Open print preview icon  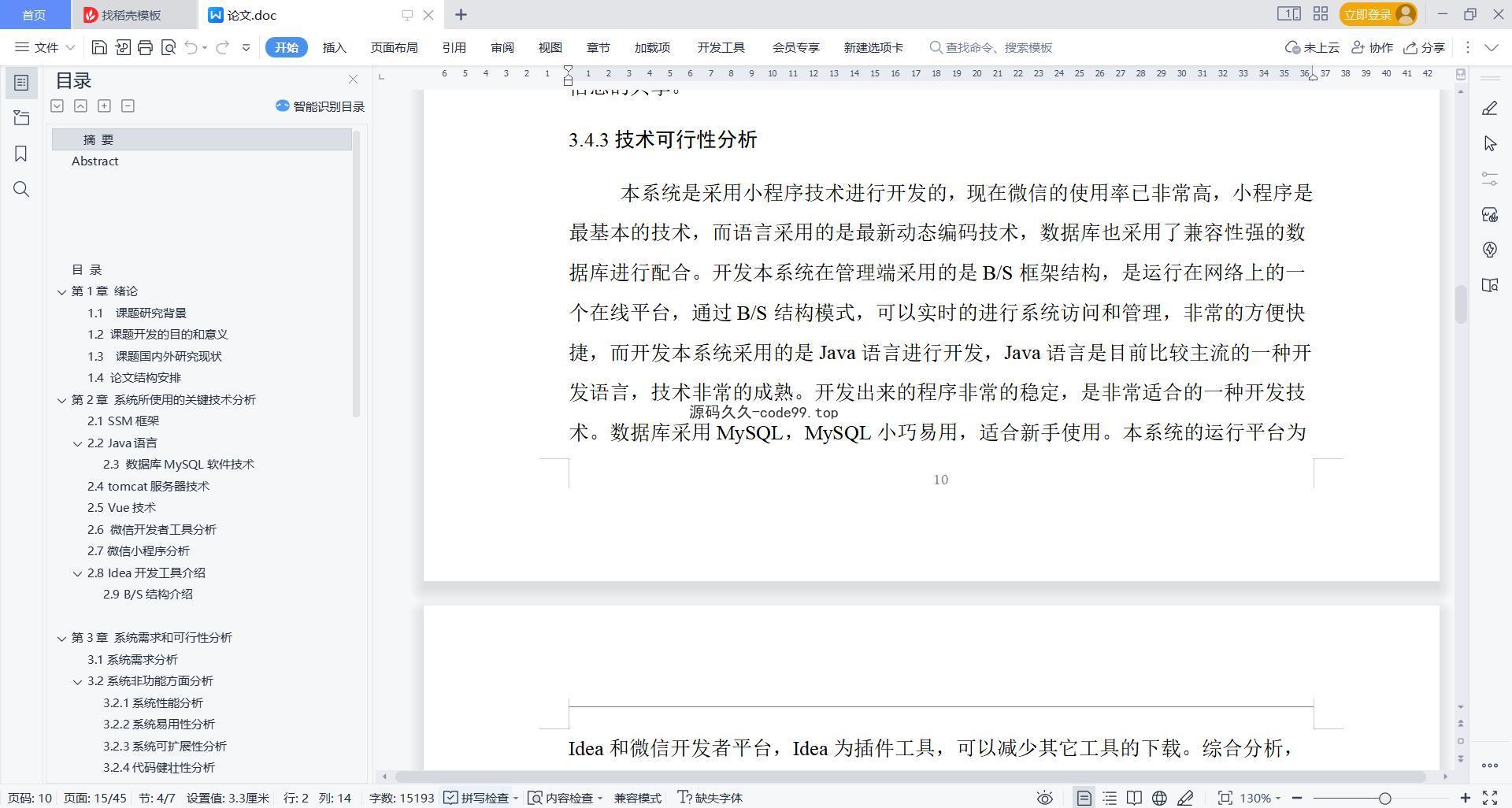[x=168, y=47]
